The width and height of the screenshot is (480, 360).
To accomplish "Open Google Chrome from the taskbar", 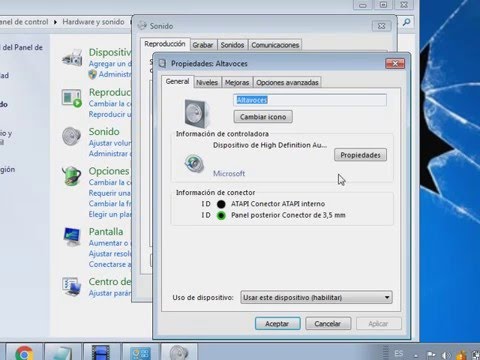I will pos(24,353).
